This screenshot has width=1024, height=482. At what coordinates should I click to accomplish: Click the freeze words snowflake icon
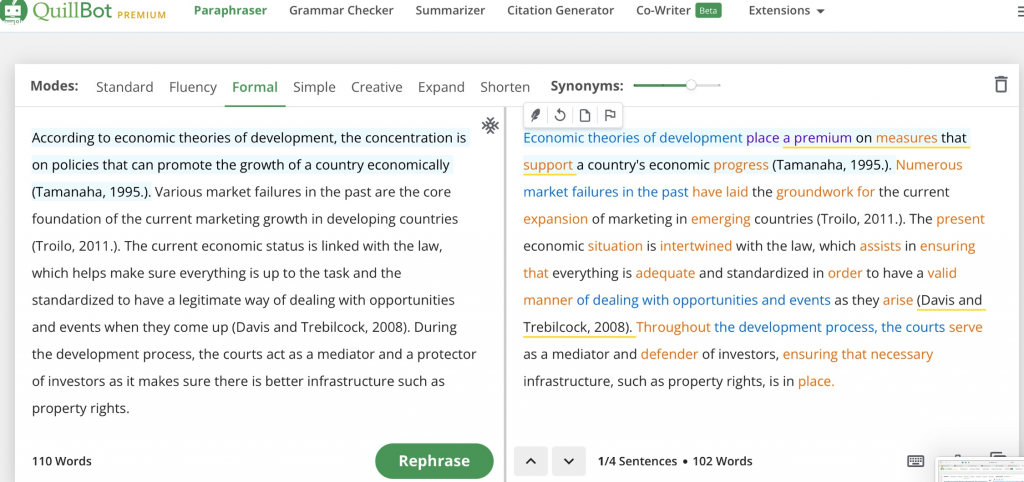pos(490,125)
